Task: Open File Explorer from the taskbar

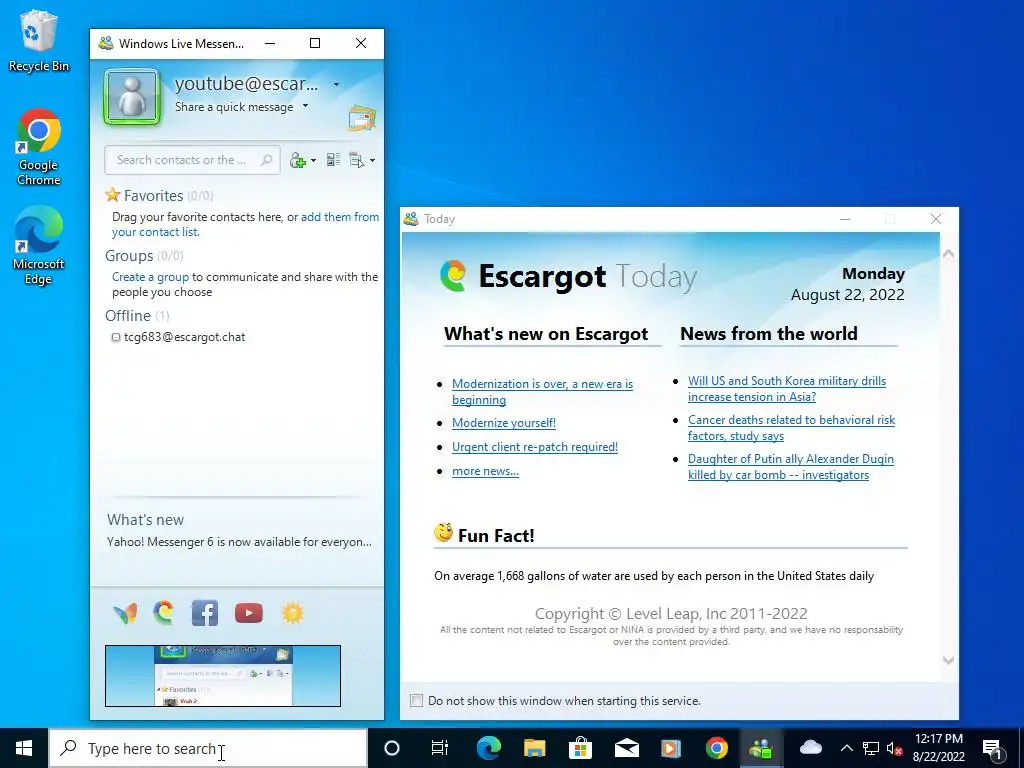Action: (x=534, y=748)
